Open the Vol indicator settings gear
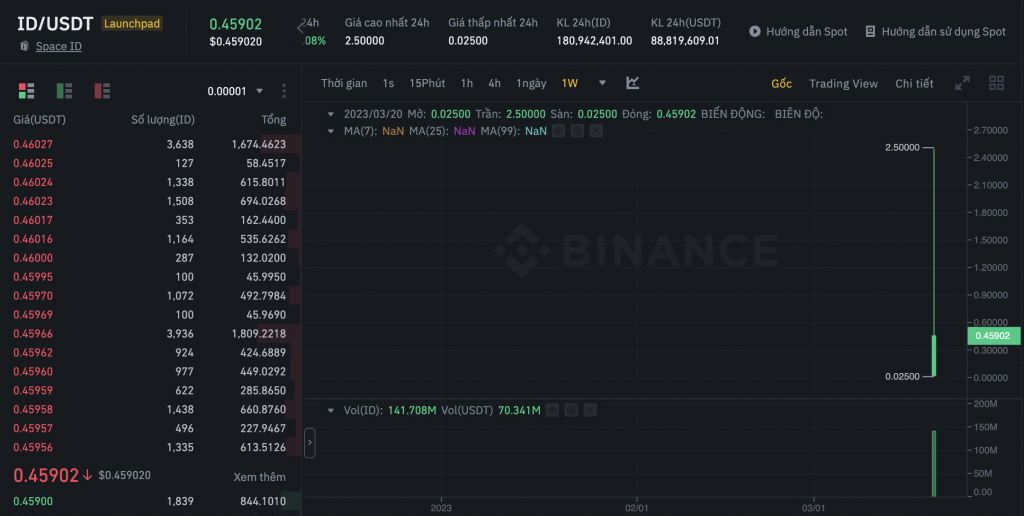The height and width of the screenshot is (516, 1024). point(571,410)
